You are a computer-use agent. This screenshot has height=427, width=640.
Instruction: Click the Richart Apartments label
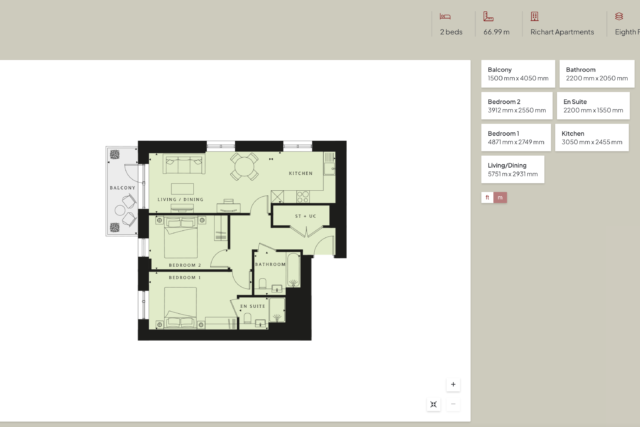(x=562, y=32)
